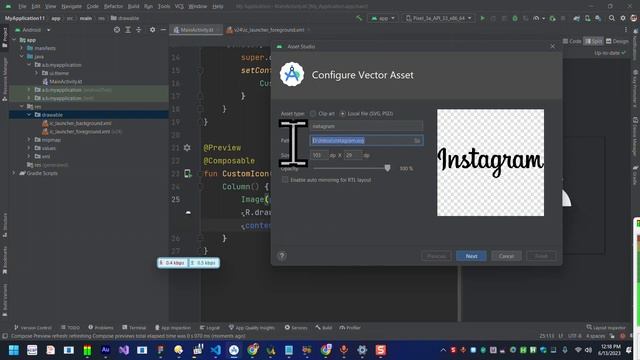Enable auto mirroring for RTL layout
Image resolution: width=640 pixels, height=360 pixels.
pos(285,180)
